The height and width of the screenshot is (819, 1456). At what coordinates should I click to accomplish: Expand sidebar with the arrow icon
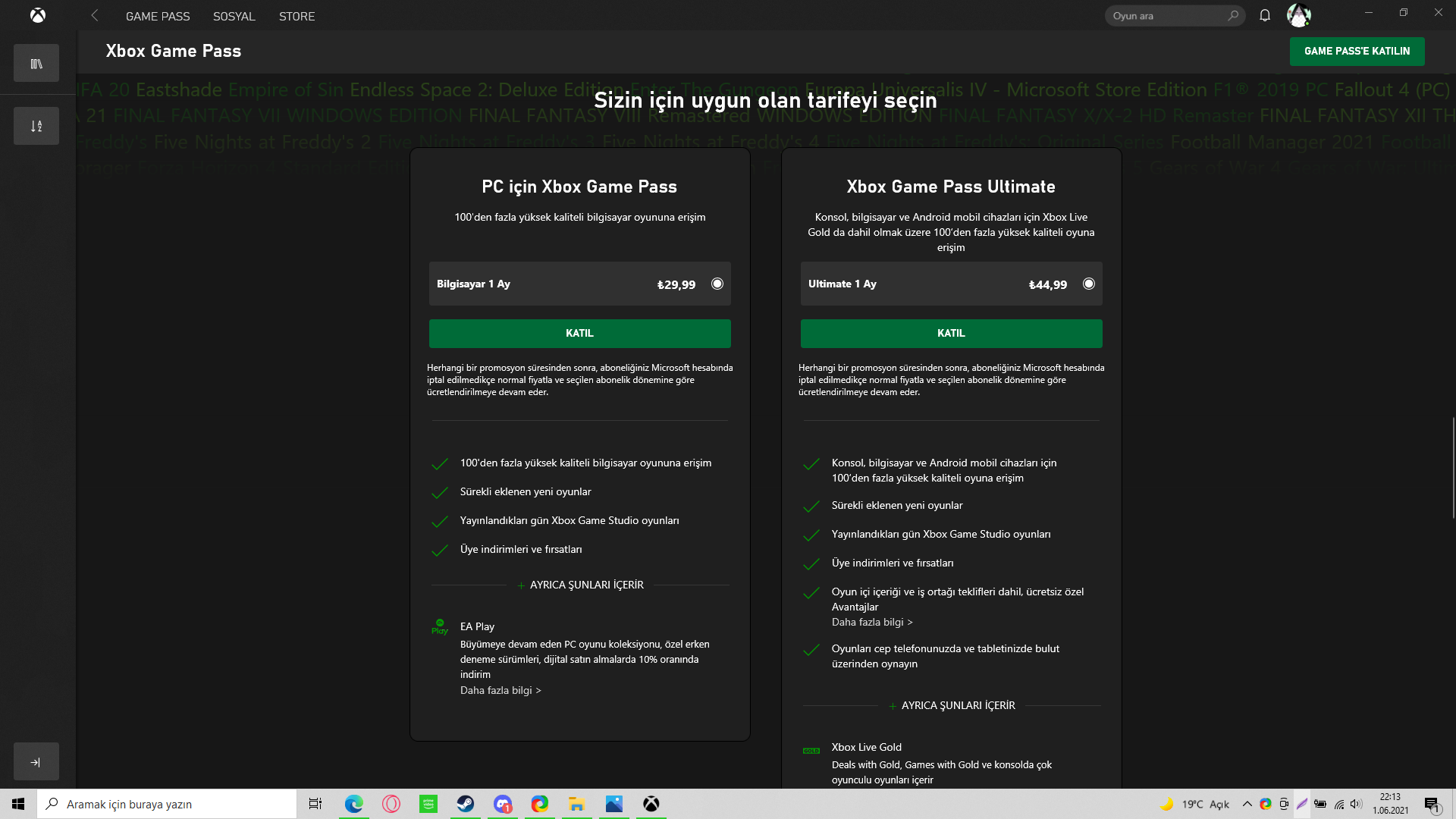click(36, 762)
